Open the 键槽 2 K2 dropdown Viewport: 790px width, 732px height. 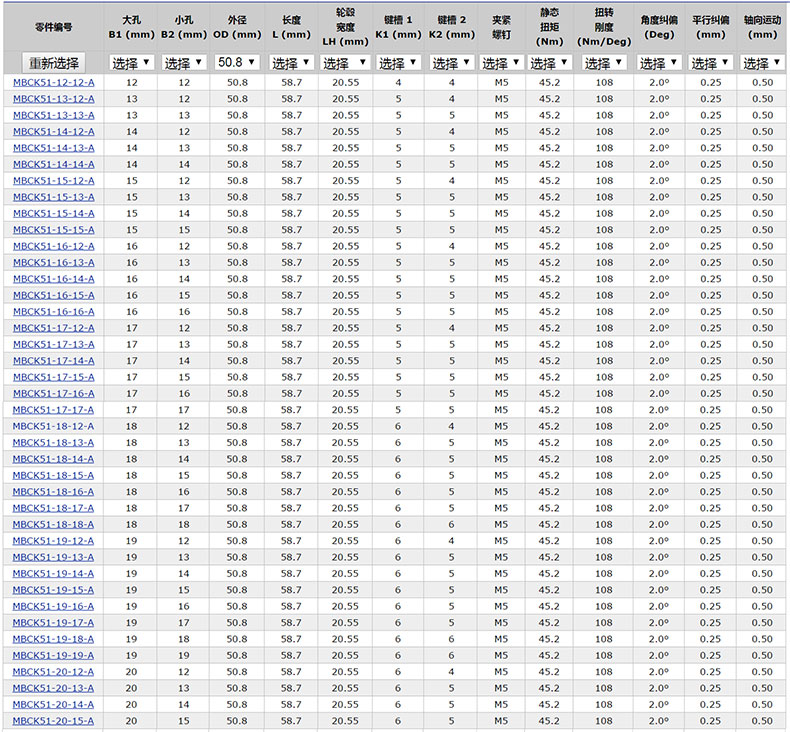(451, 63)
